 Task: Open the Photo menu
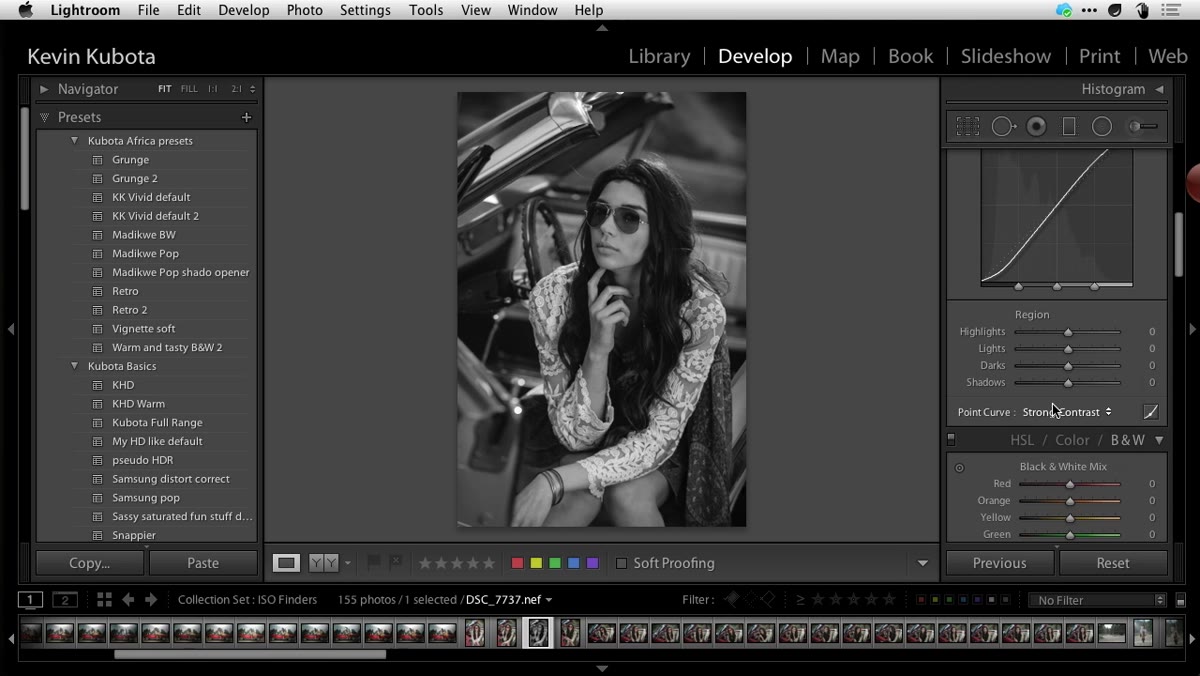pos(304,10)
